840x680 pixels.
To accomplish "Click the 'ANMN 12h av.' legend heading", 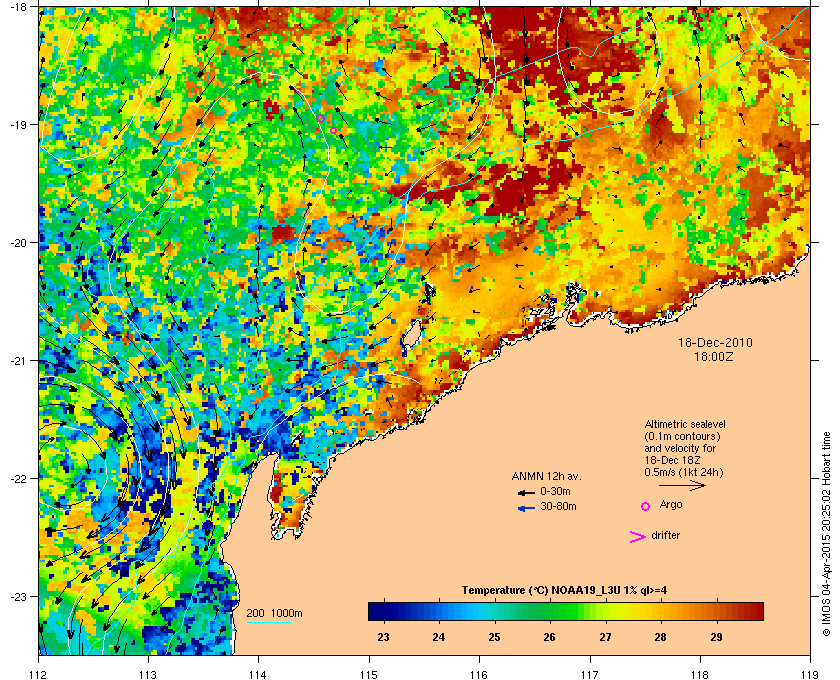I will click(546, 476).
